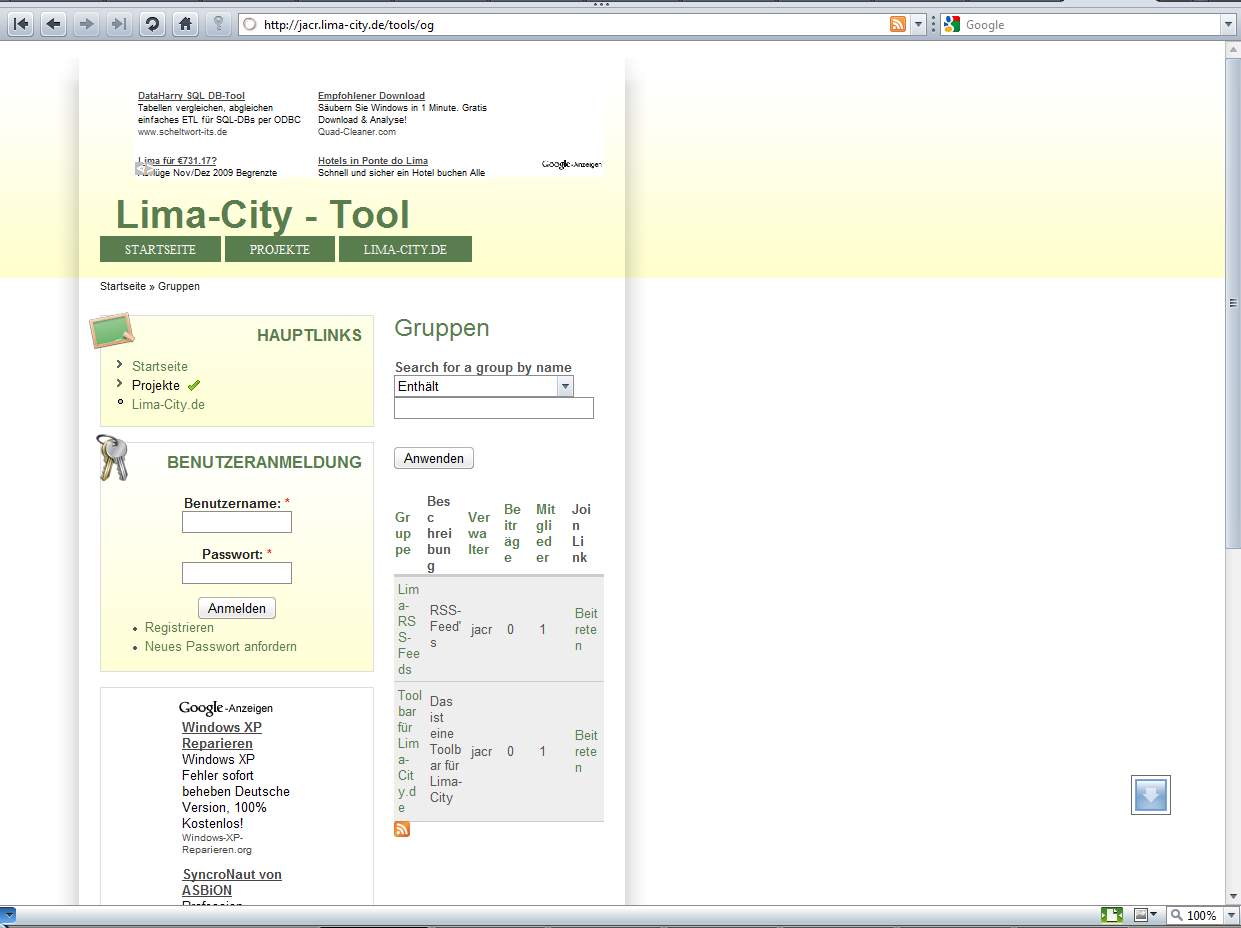Open Toolbar für Lima-City.de group
Image resolution: width=1241 pixels, height=928 pixels.
coord(409,751)
